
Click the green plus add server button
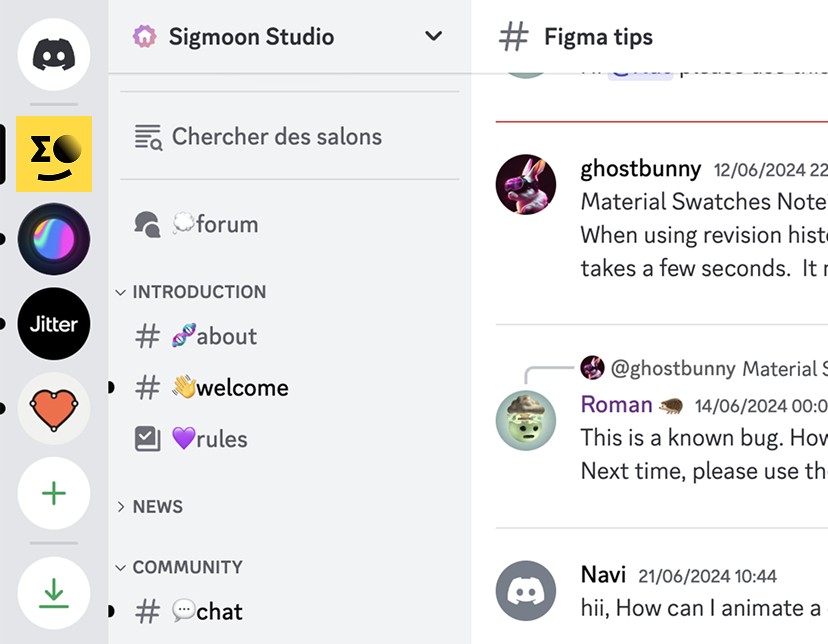54,494
